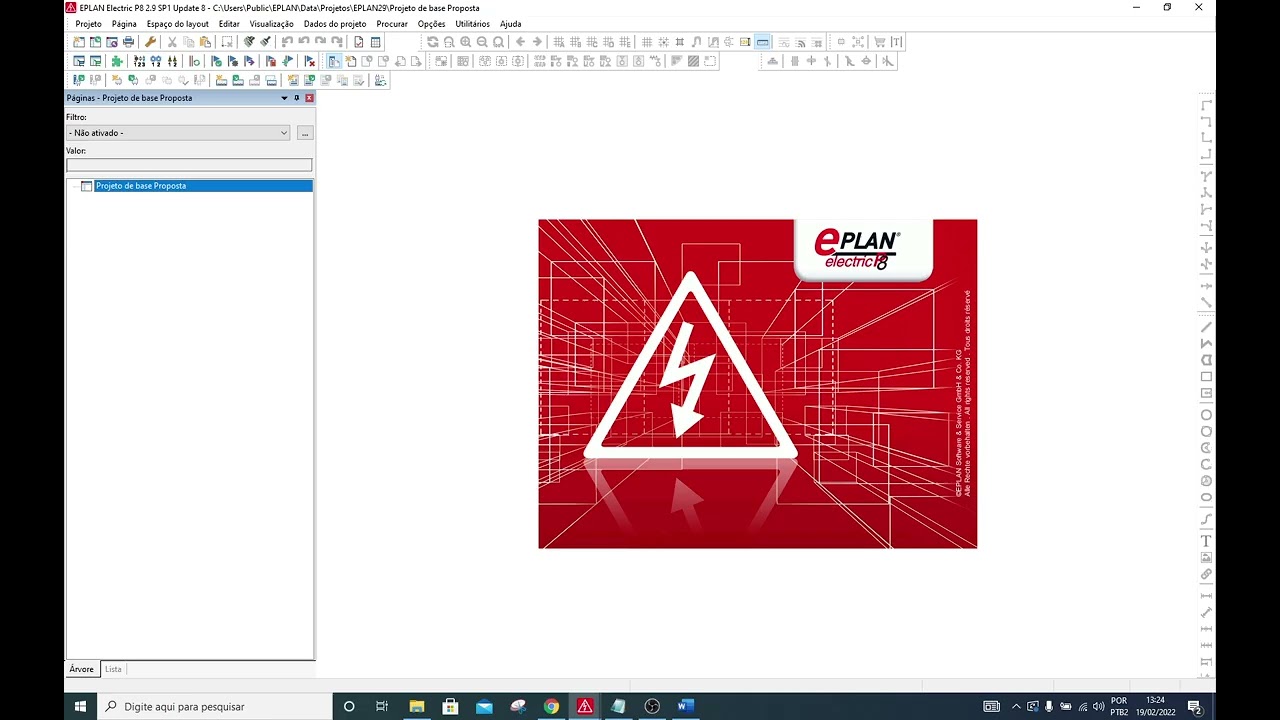1280x720 pixels.
Task: Open Google Chrome from the taskbar
Action: [x=551, y=706]
